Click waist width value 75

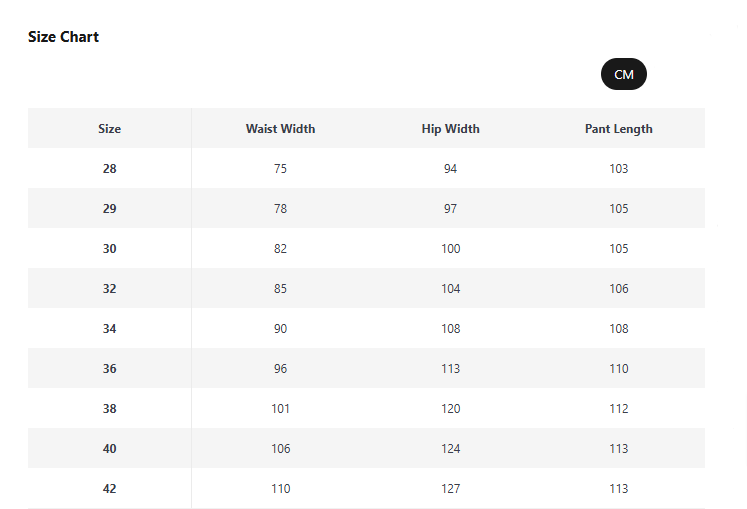280,169
